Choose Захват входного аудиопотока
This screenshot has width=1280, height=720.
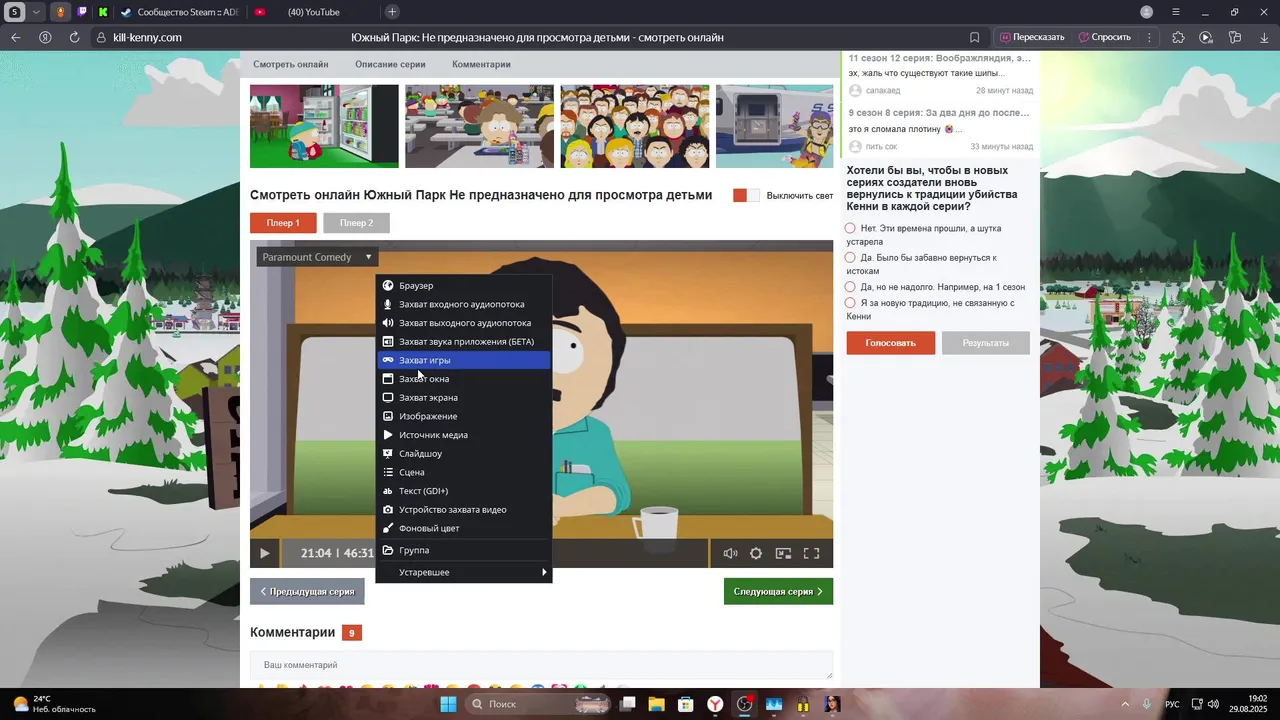coord(464,304)
